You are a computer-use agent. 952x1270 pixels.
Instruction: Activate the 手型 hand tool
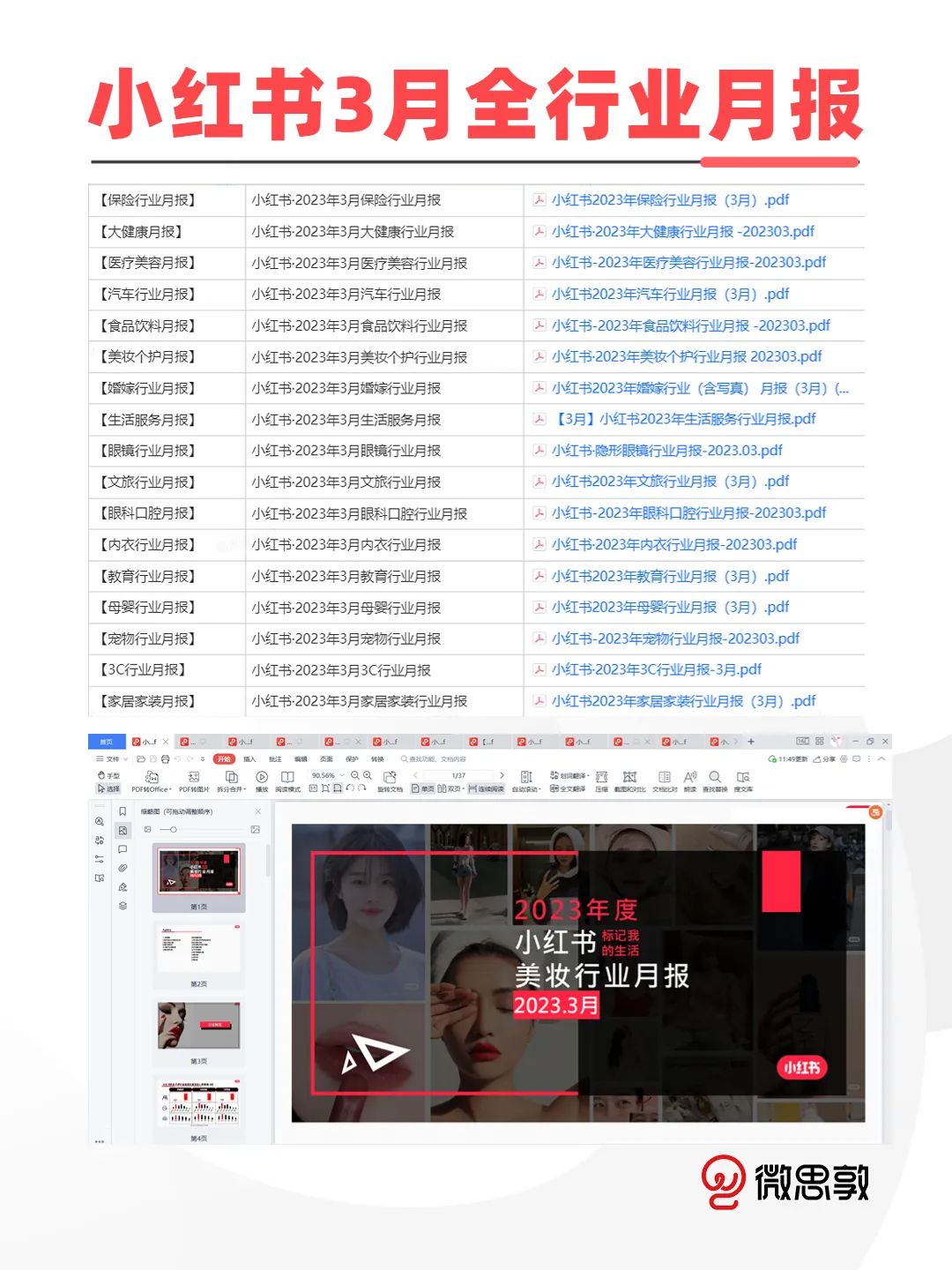coord(108,775)
